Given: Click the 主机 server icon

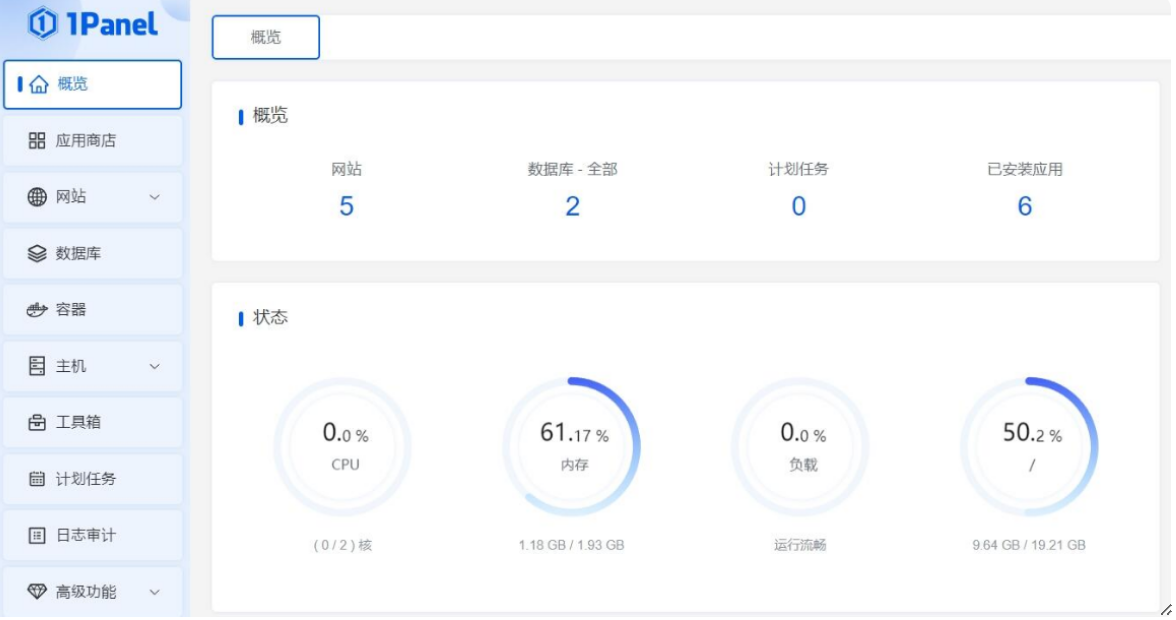Looking at the screenshot, I should tap(37, 367).
